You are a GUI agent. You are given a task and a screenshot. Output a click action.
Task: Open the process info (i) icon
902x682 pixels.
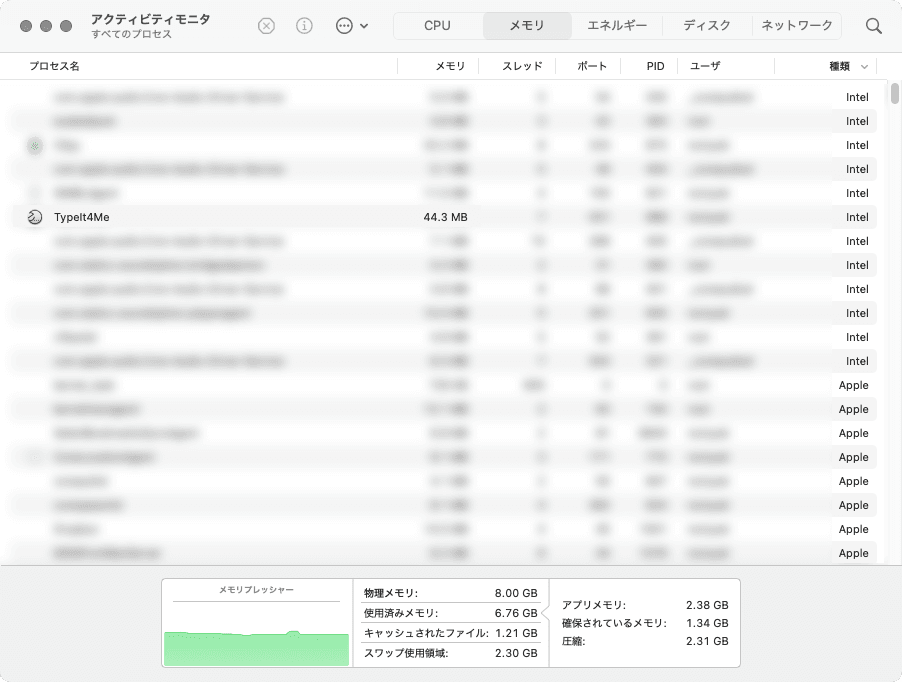304,26
